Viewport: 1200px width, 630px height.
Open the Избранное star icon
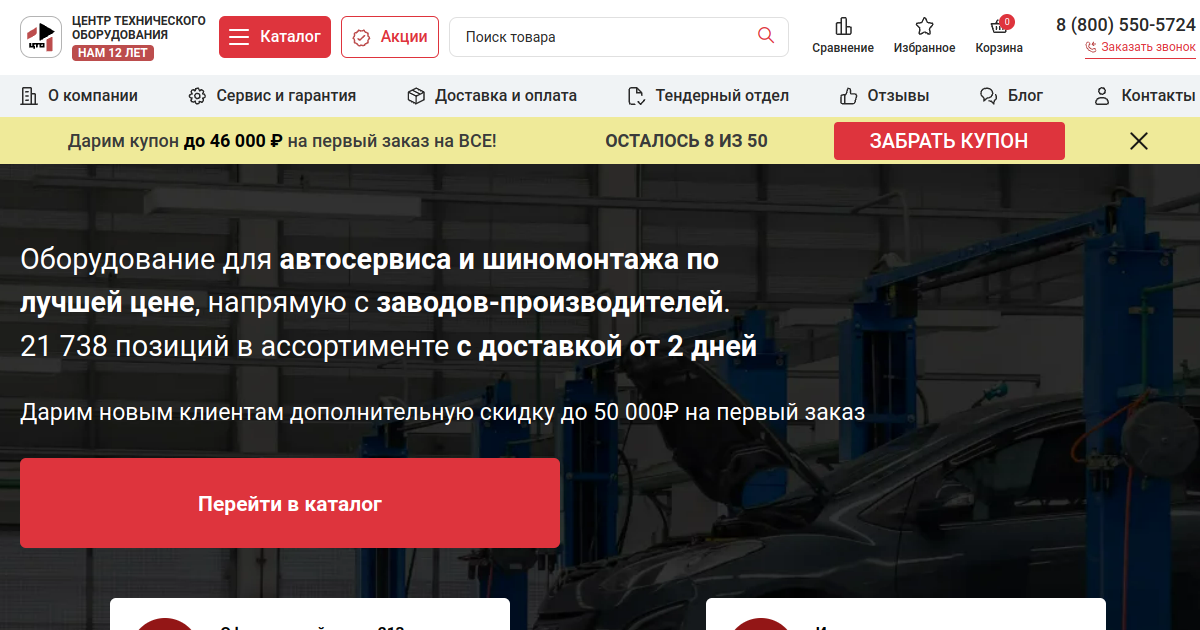click(x=924, y=26)
